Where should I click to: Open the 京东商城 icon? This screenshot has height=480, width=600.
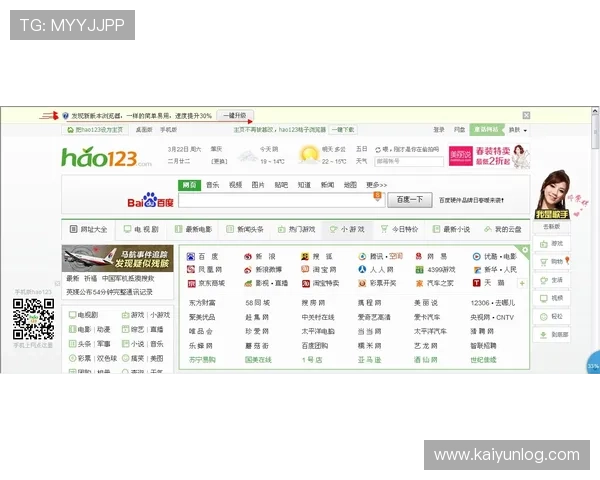[191, 283]
